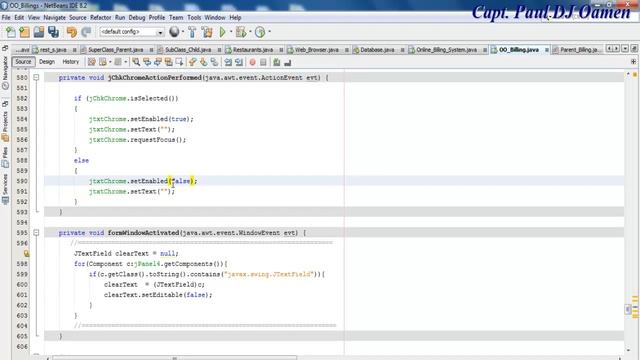Click jtxtChrome.requestFocus() code line
The image size is (640, 360).
[x=137, y=140]
